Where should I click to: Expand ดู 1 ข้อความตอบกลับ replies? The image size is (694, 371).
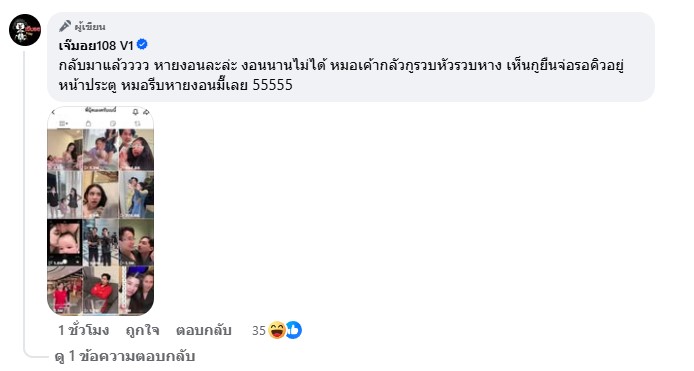point(125,356)
